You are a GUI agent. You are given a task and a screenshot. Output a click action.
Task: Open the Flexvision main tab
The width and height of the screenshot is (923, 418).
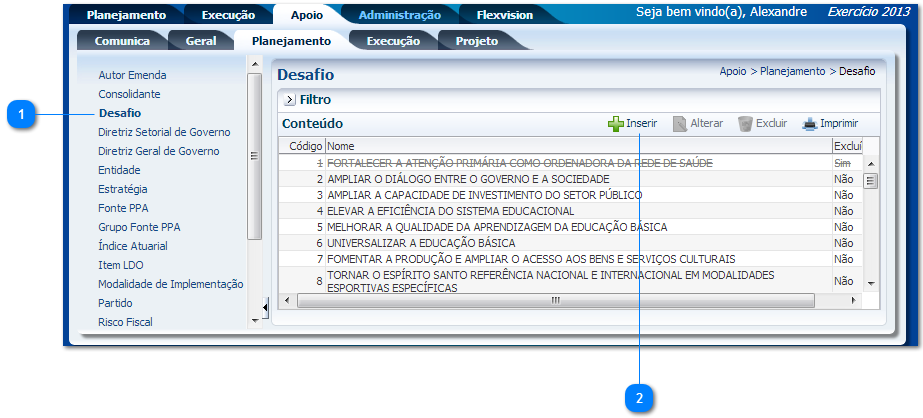504,15
